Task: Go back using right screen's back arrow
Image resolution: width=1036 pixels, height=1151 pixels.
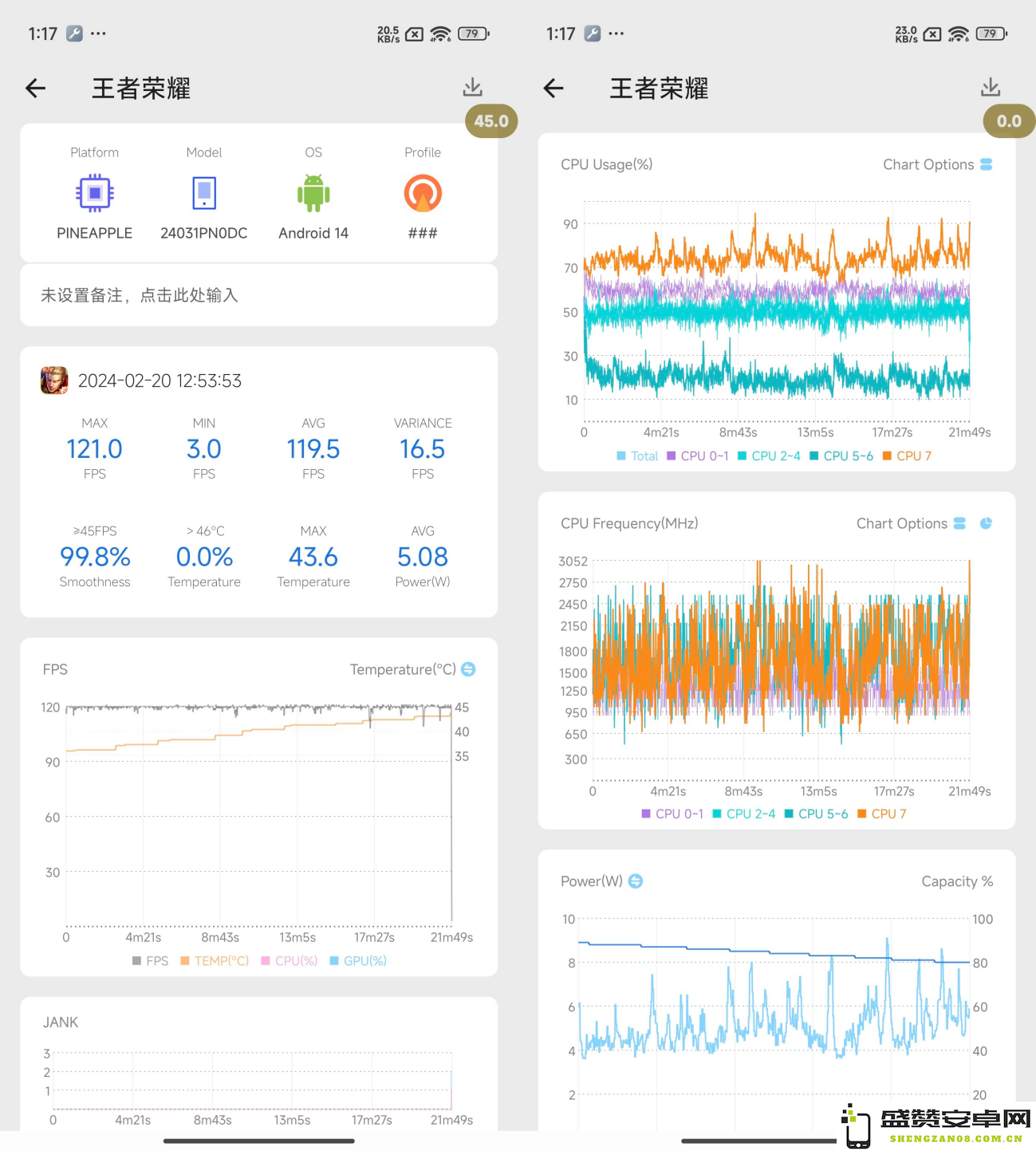Action: click(x=553, y=88)
